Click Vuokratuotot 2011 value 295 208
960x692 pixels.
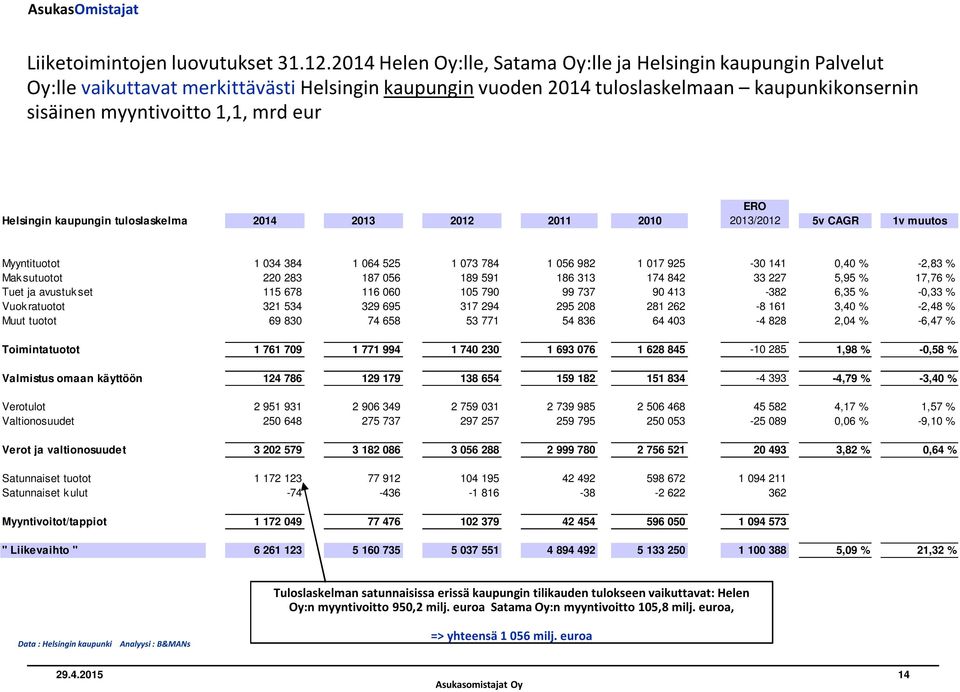pyautogui.click(x=576, y=306)
